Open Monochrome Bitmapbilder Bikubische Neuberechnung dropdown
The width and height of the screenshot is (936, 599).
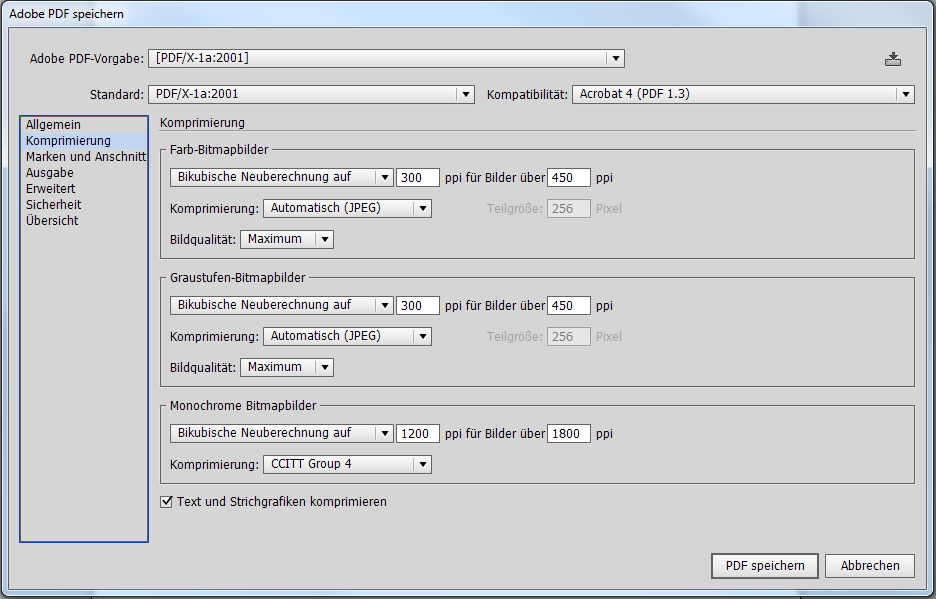[281, 434]
